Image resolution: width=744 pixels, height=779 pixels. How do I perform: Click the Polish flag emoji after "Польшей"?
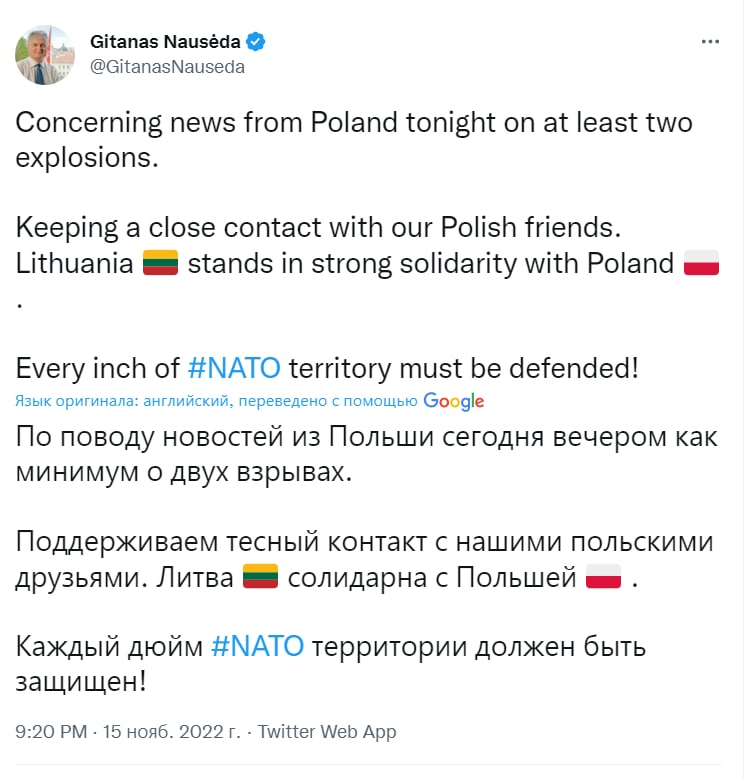(604, 578)
